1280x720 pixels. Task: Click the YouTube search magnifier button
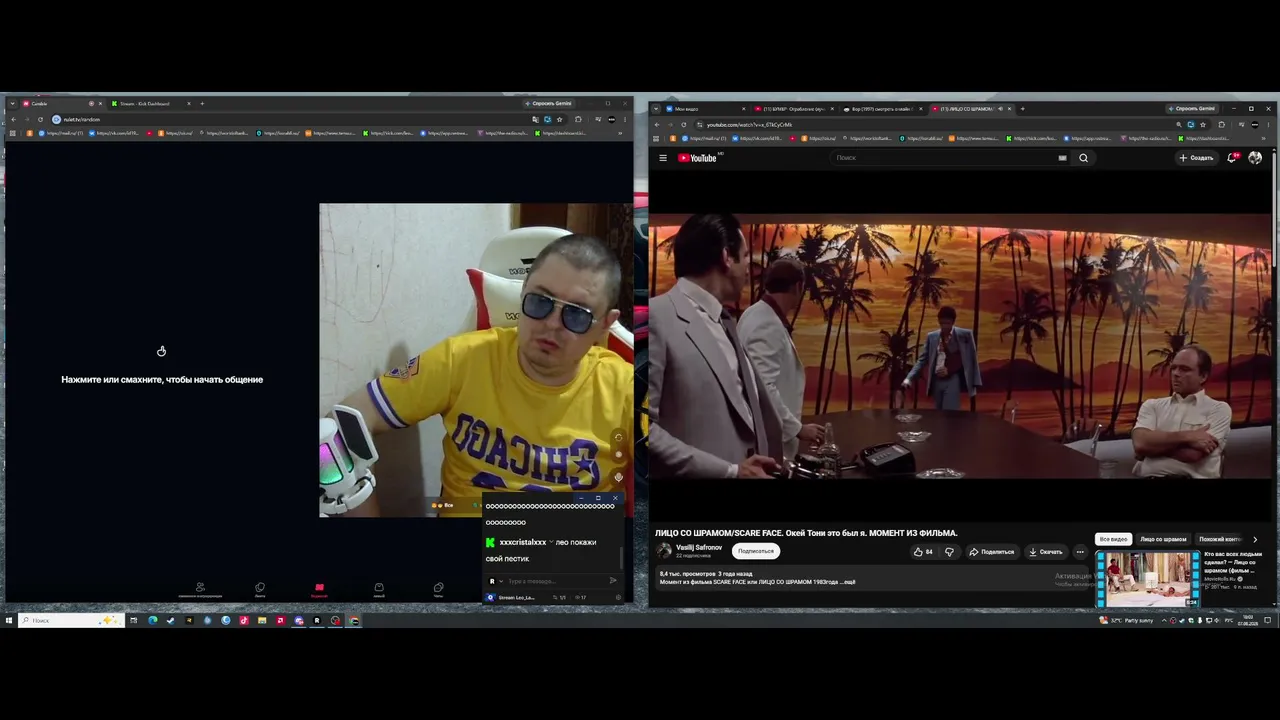click(1083, 158)
